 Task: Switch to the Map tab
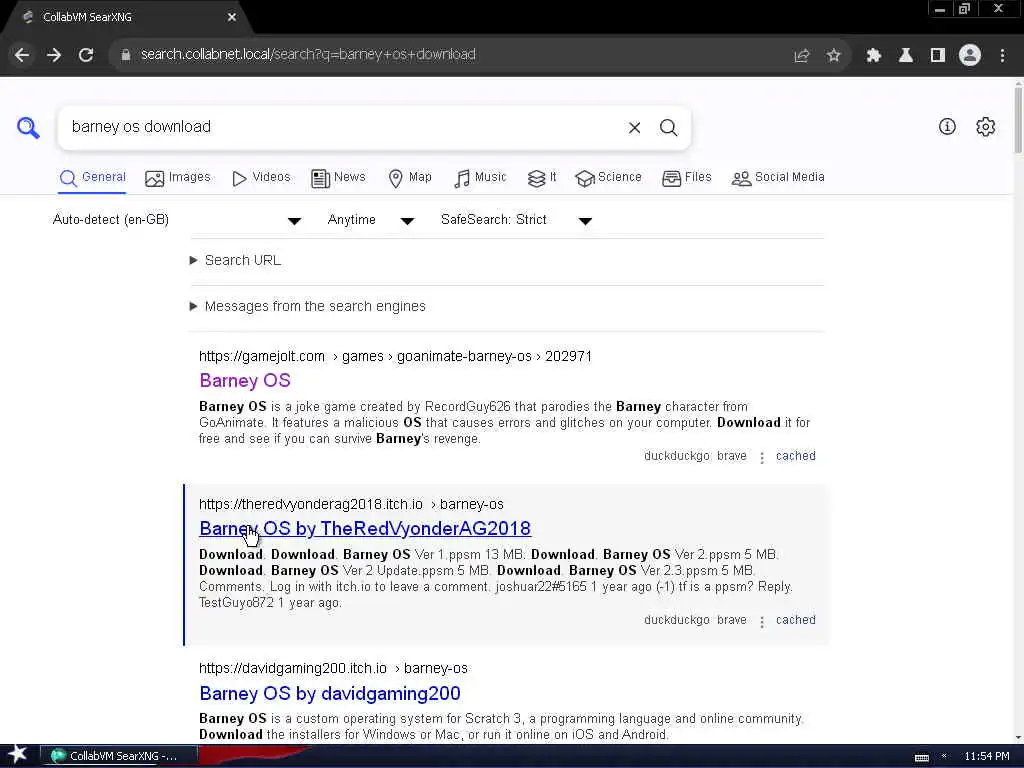(410, 178)
